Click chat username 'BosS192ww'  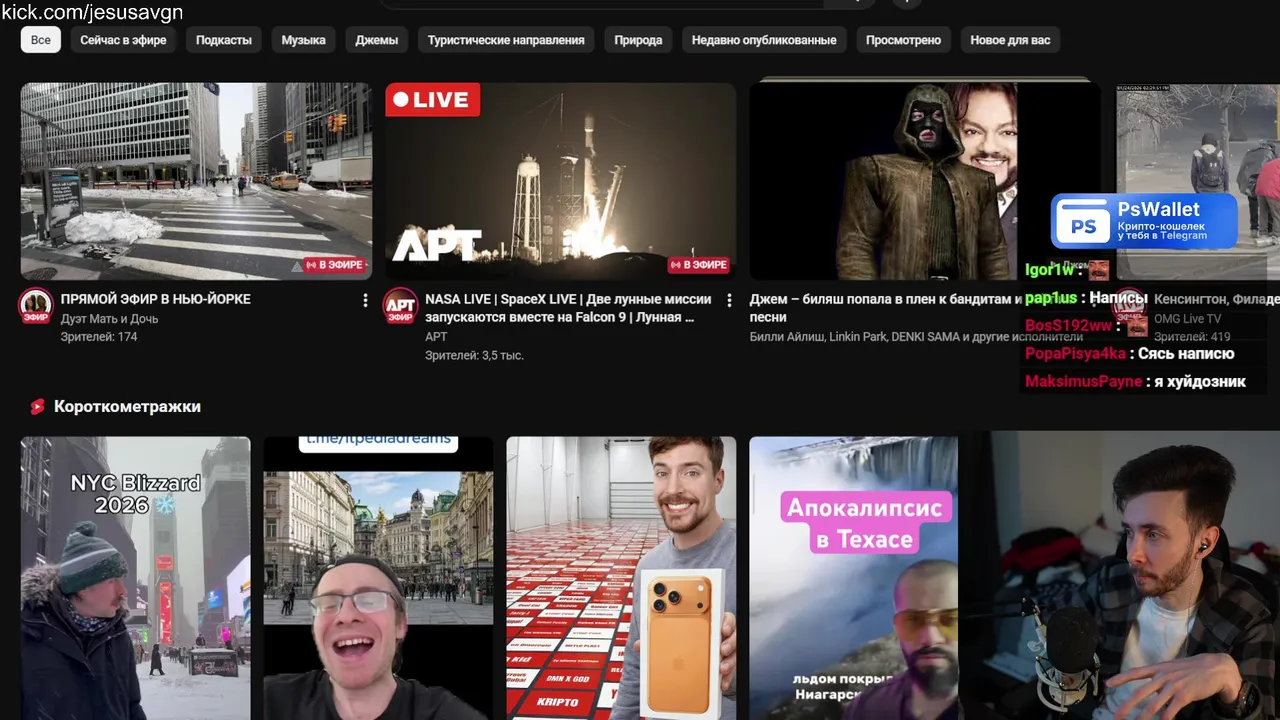pos(1068,326)
